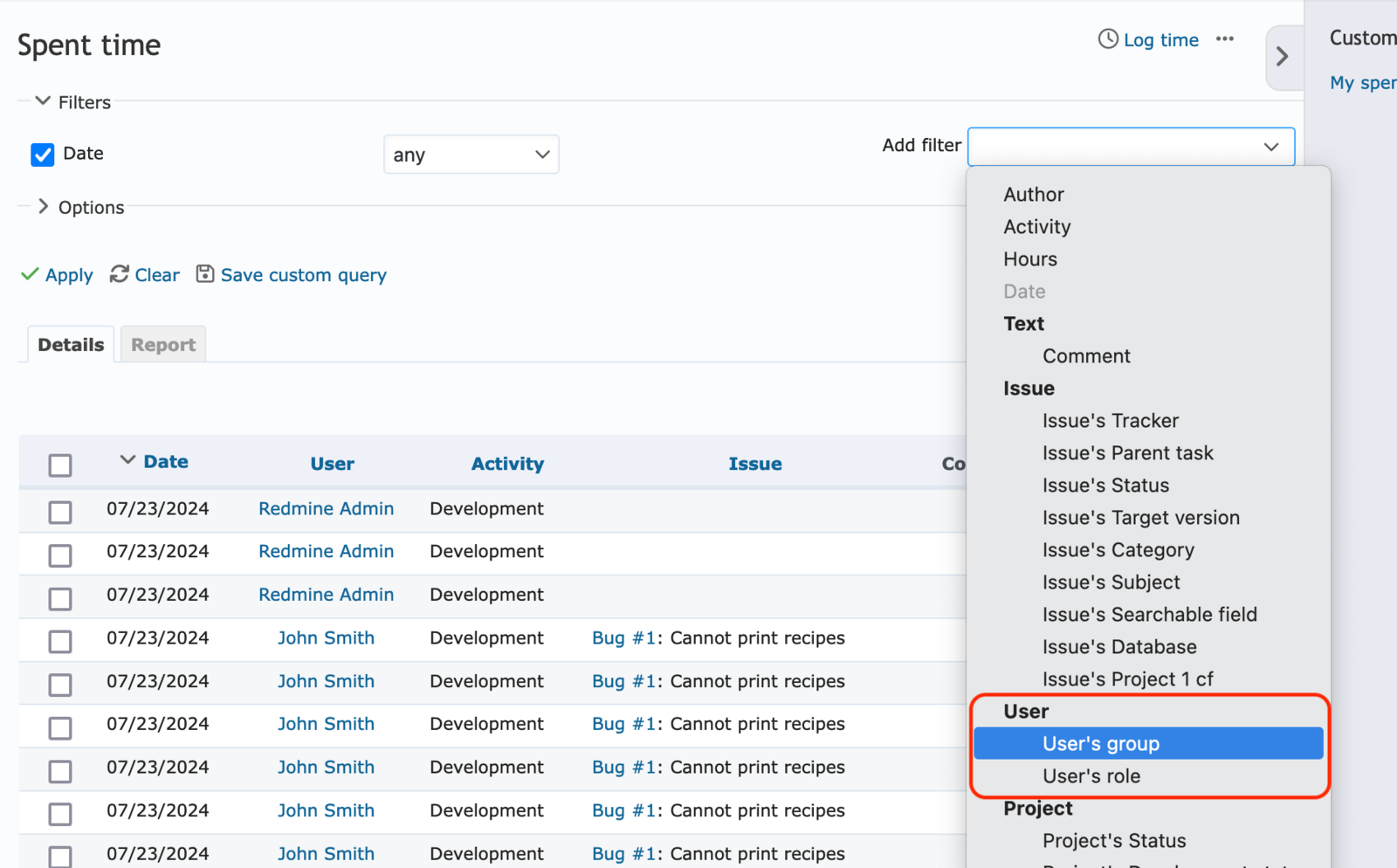This screenshot has width=1397, height=868.
Task: Choose Author in the filter list
Action: pos(1033,194)
